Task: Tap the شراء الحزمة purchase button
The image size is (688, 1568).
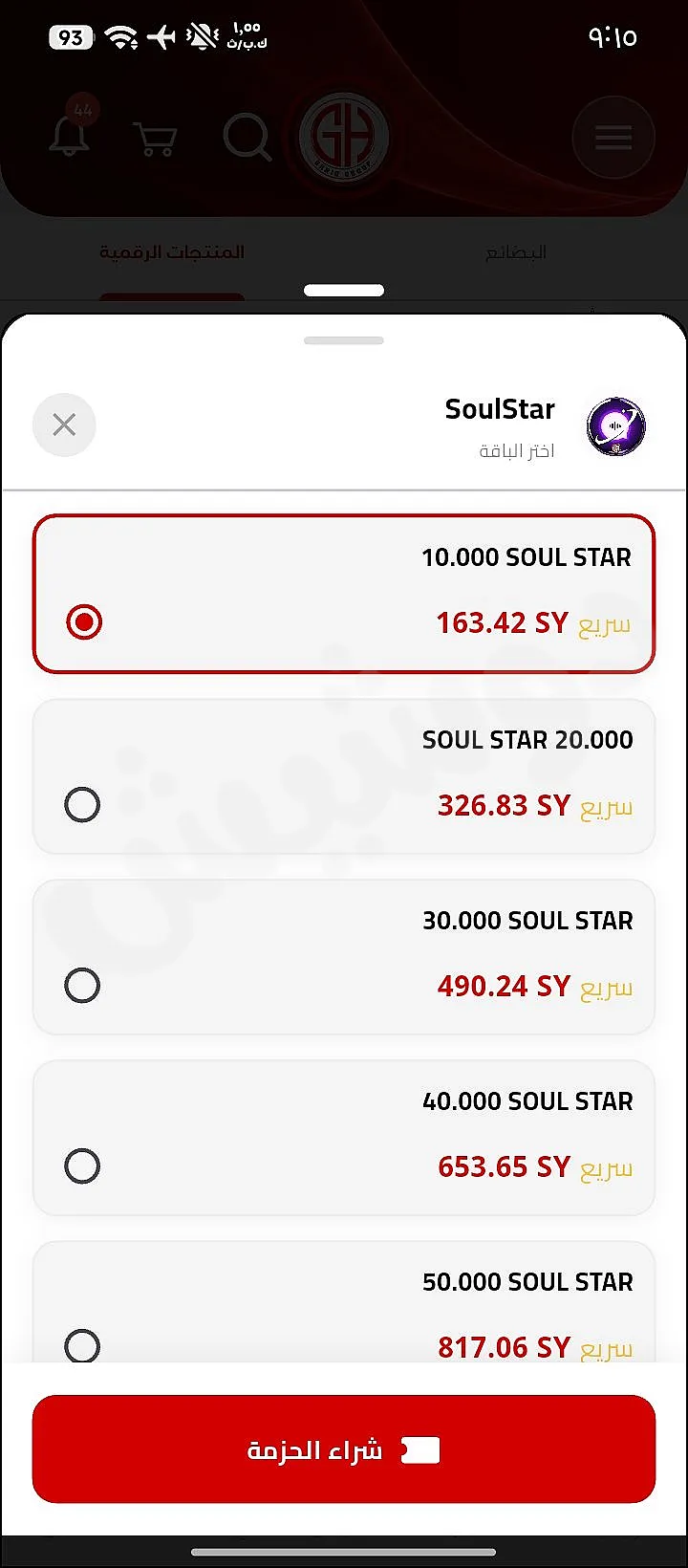Action: tap(344, 1449)
